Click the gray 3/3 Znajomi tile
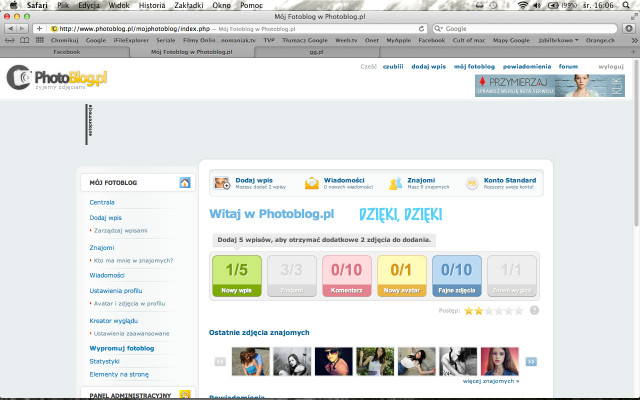640x400 pixels. [292, 276]
